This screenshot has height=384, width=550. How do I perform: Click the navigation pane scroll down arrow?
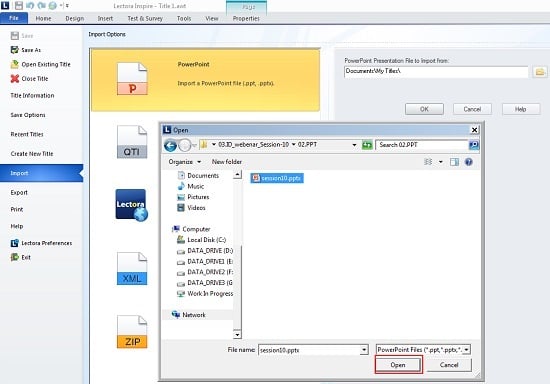pyautogui.click(x=237, y=335)
